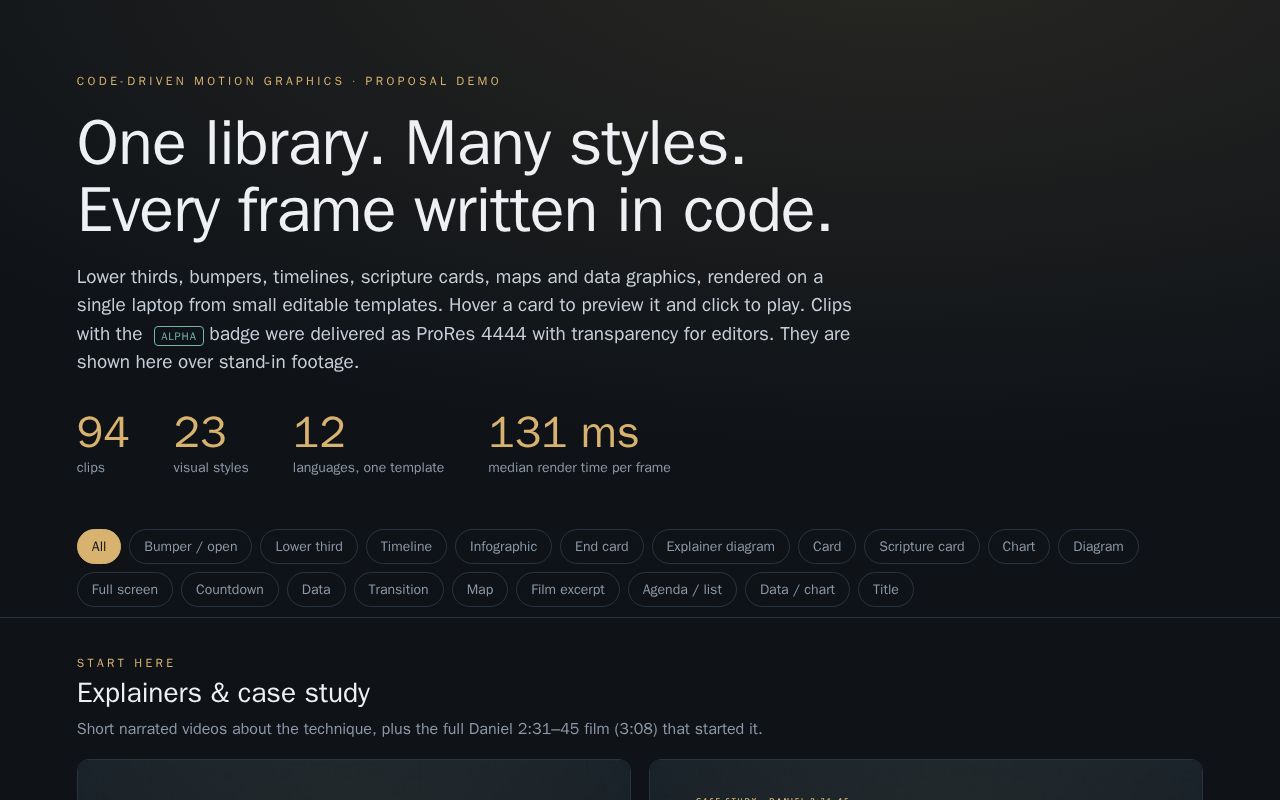Select the Data filter pill
Viewport: 1280px width, 800px height.
pos(316,589)
